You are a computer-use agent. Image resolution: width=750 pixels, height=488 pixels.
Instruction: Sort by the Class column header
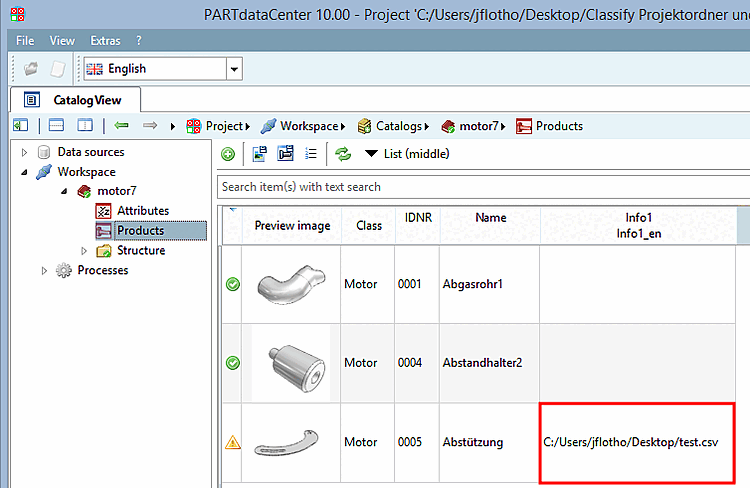click(x=369, y=226)
